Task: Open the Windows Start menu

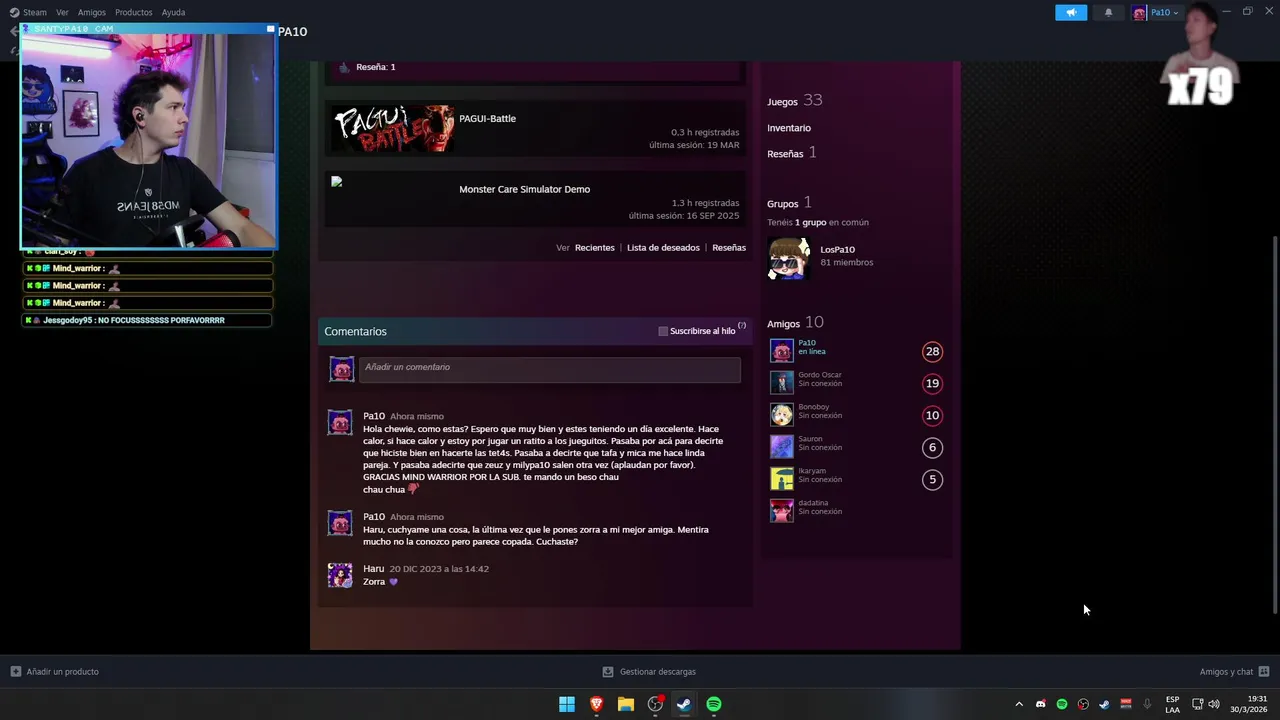Action: click(x=567, y=704)
